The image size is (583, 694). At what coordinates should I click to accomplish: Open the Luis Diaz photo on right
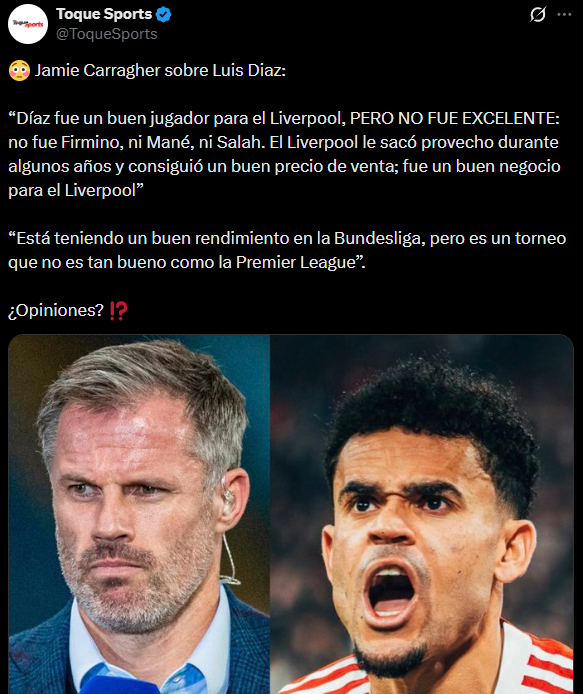(422, 514)
